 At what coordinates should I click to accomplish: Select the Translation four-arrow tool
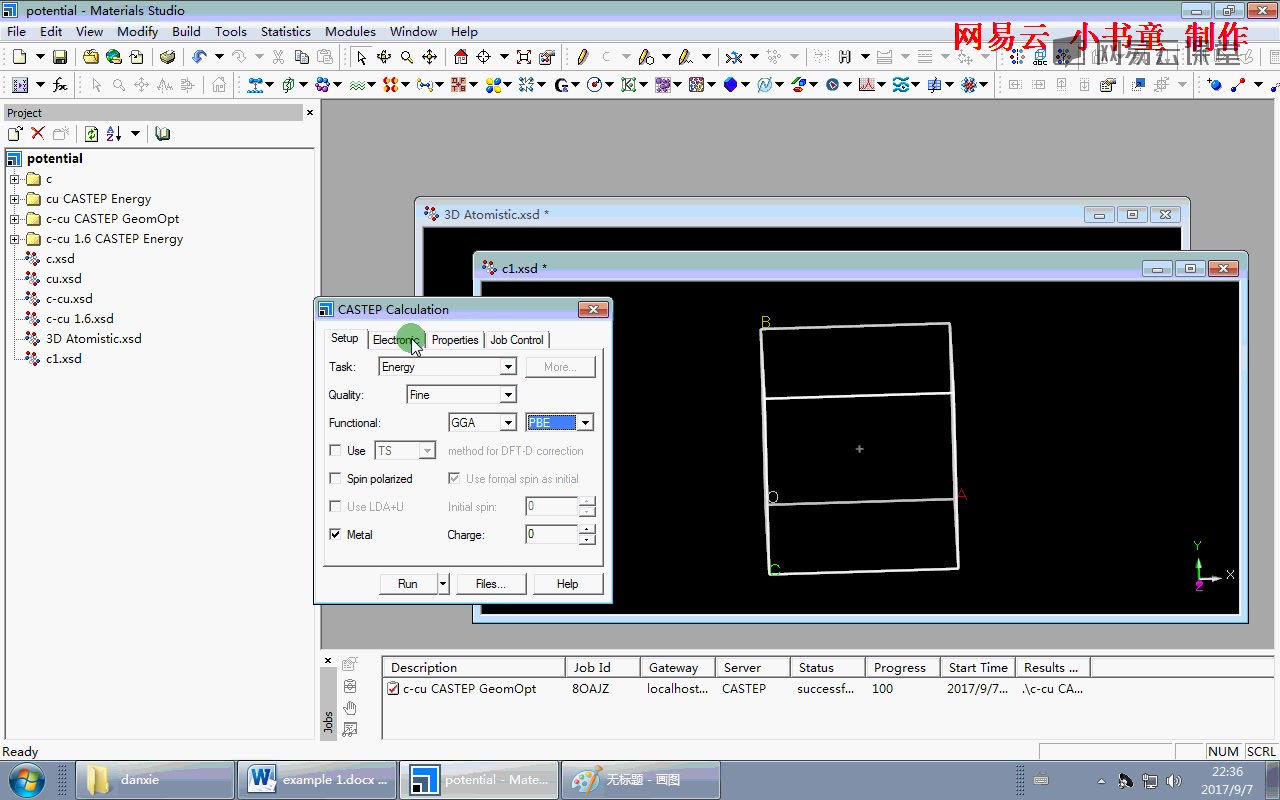(430, 57)
